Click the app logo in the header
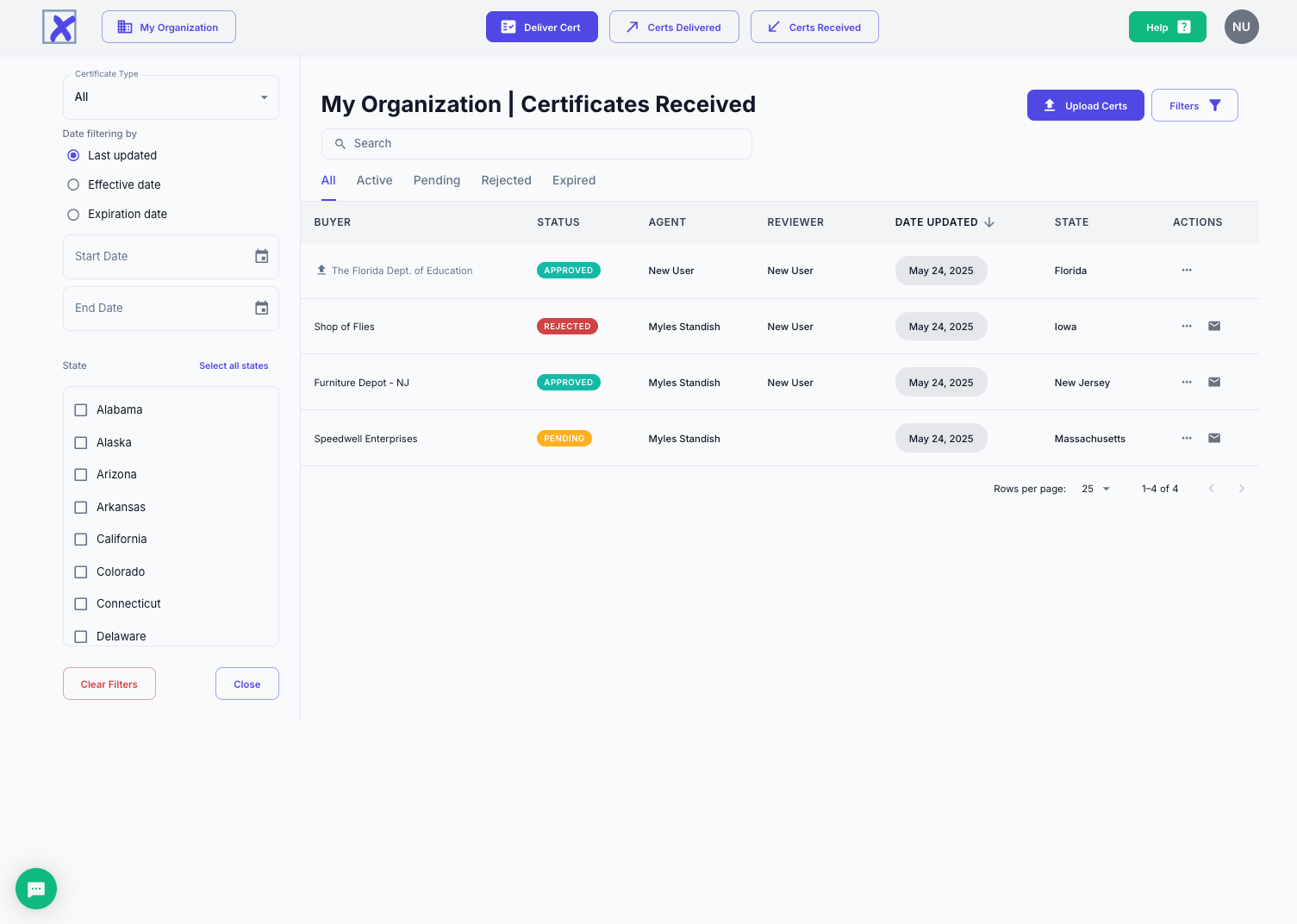This screenshot has height=924, width=1297. click(x=59, y=27)
